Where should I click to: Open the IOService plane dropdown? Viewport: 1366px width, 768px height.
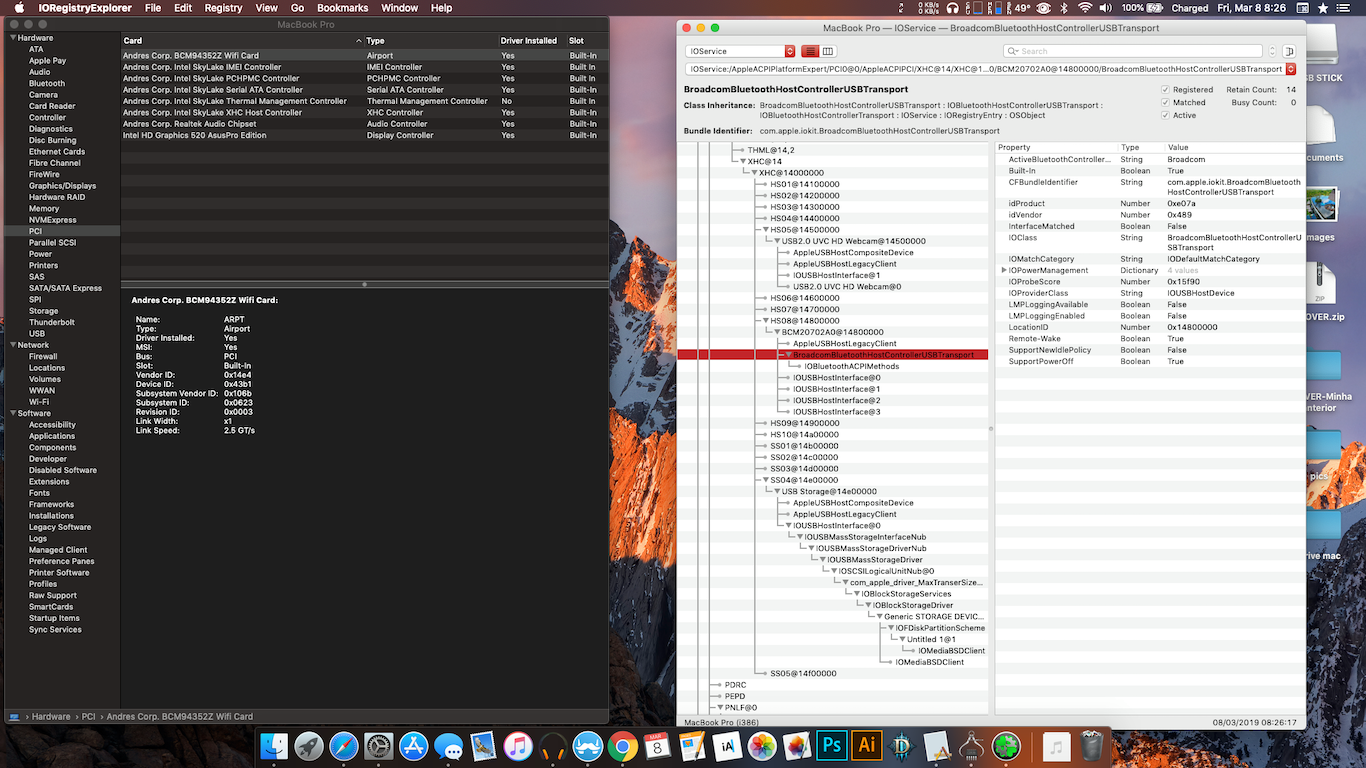pos(740,51)
